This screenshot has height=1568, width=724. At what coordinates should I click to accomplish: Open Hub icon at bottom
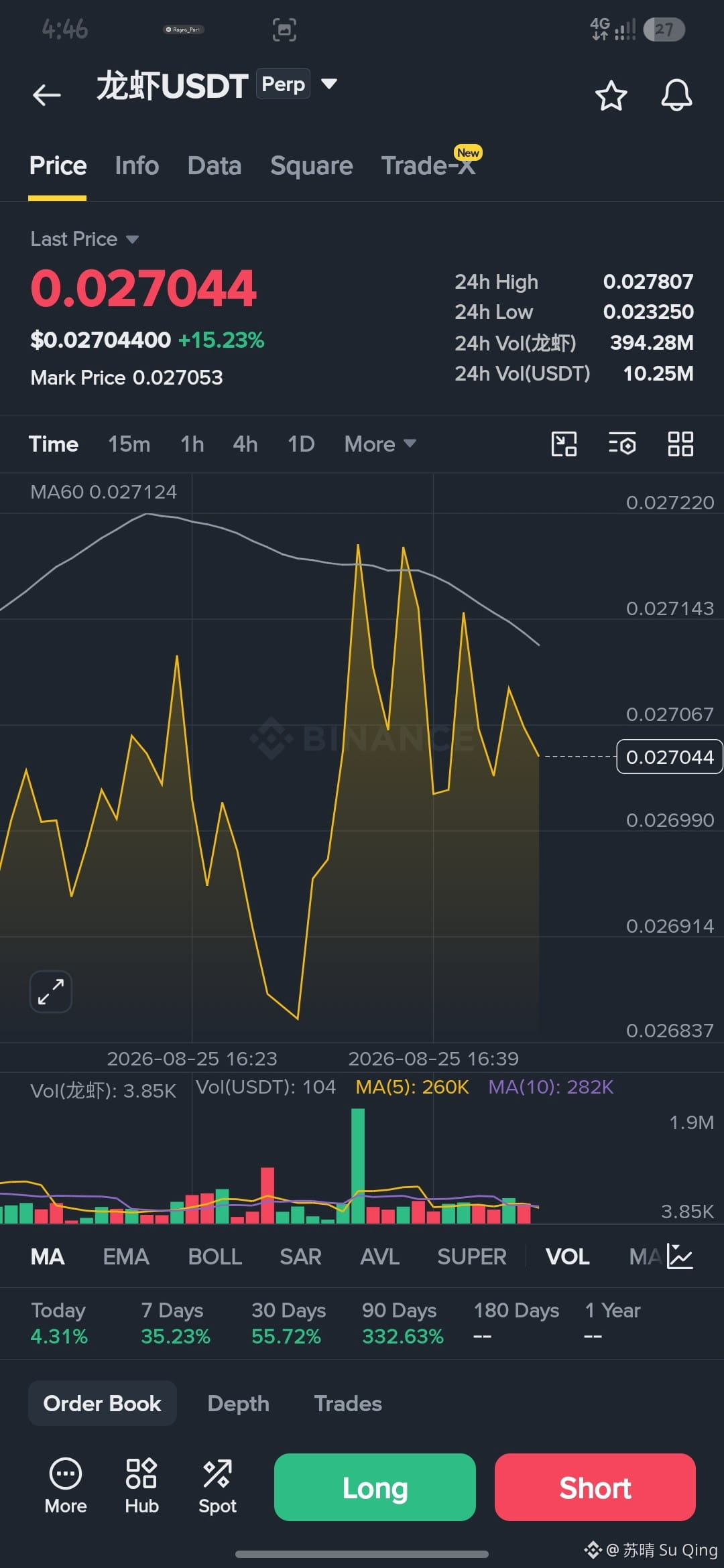141,1486
